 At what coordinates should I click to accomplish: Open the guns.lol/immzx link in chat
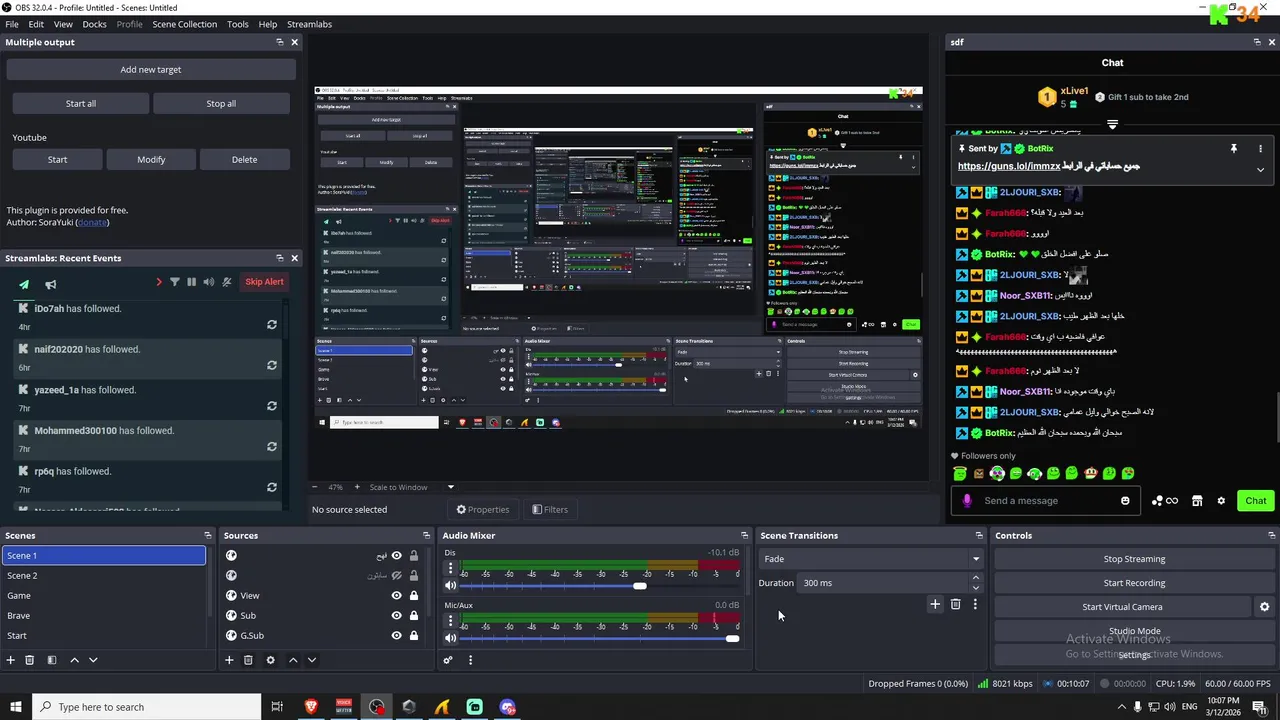tap(1009, 166)
